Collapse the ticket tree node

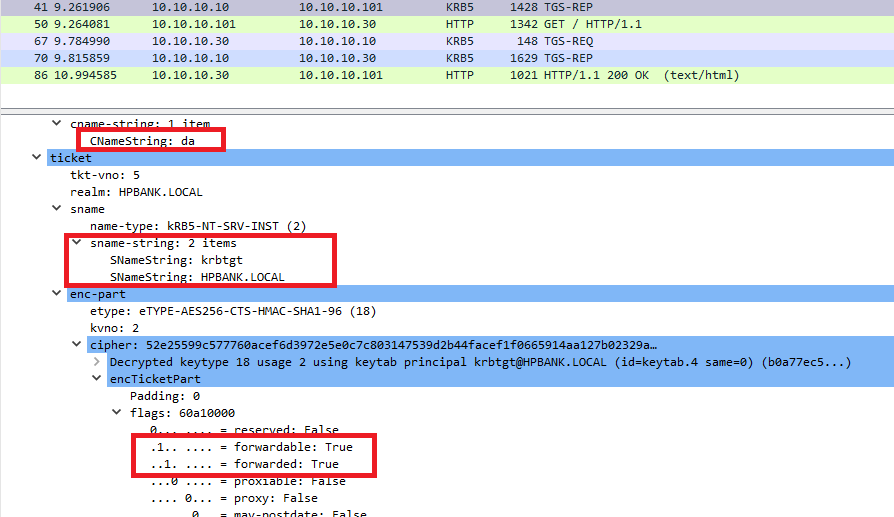[x=39, y=158]
